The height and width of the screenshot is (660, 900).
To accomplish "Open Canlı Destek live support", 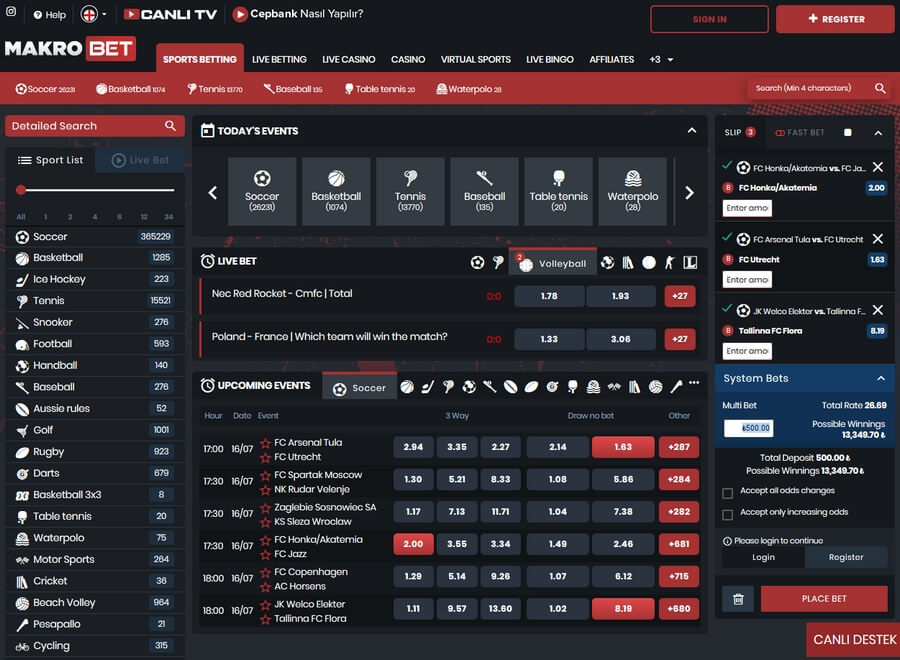I will pos(854,640).
